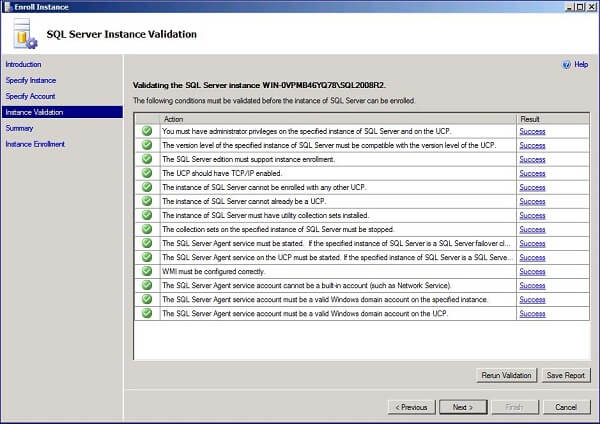Open Success link for version level row
600x424 pixels.
click(532, 145)
